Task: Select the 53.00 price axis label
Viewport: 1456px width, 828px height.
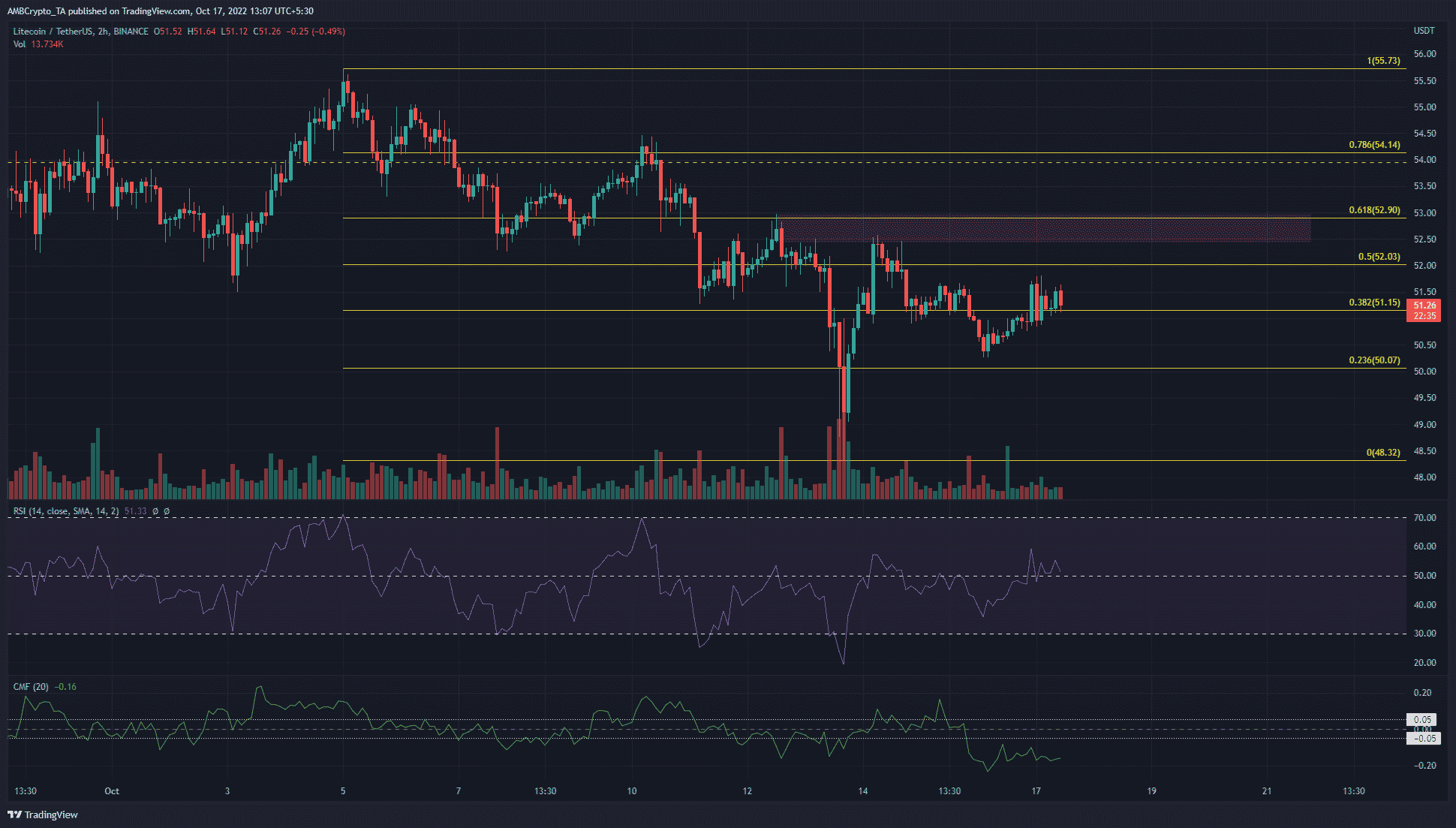Action: 1424,213
